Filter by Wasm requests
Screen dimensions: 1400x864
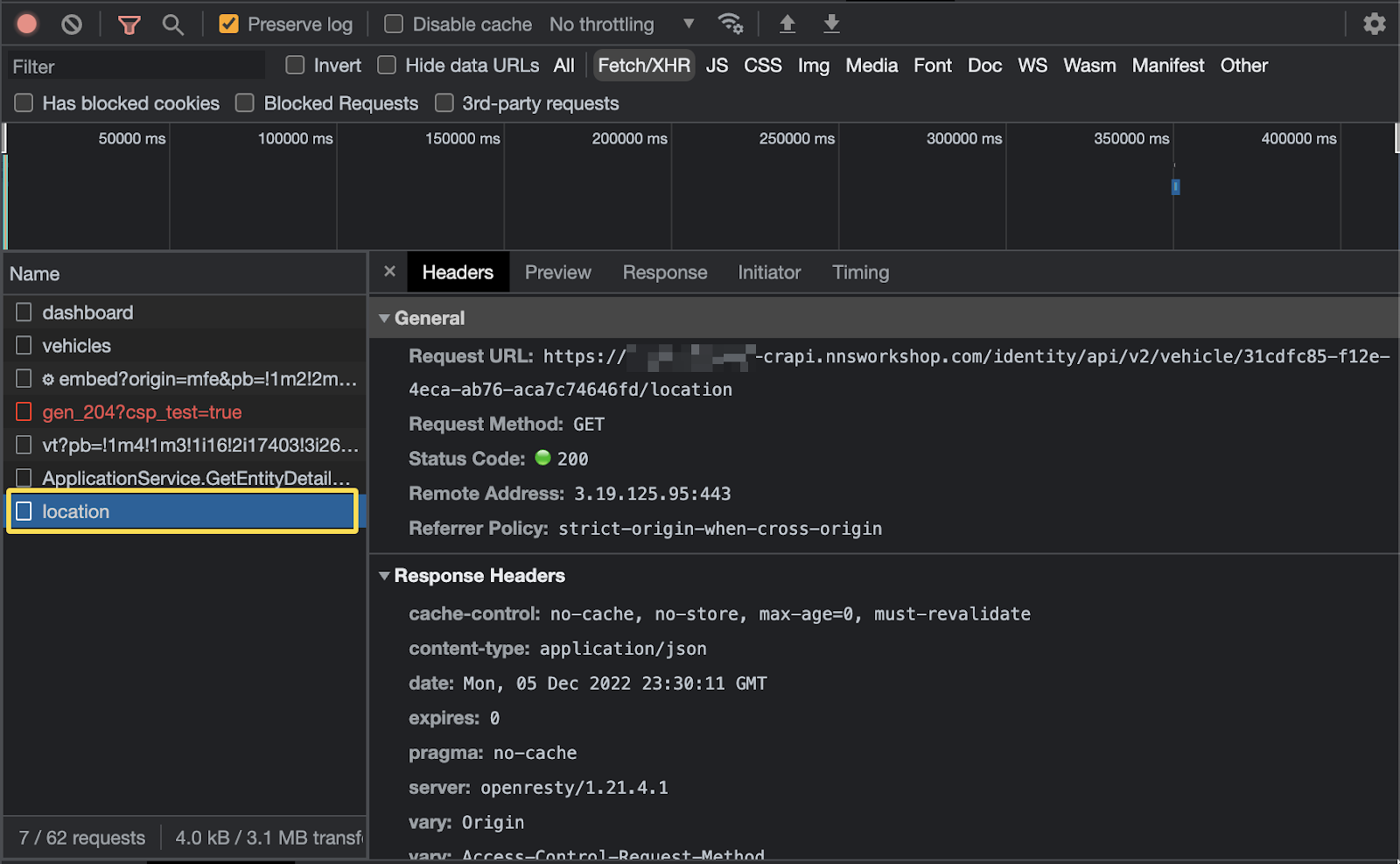pos(1089,66)
